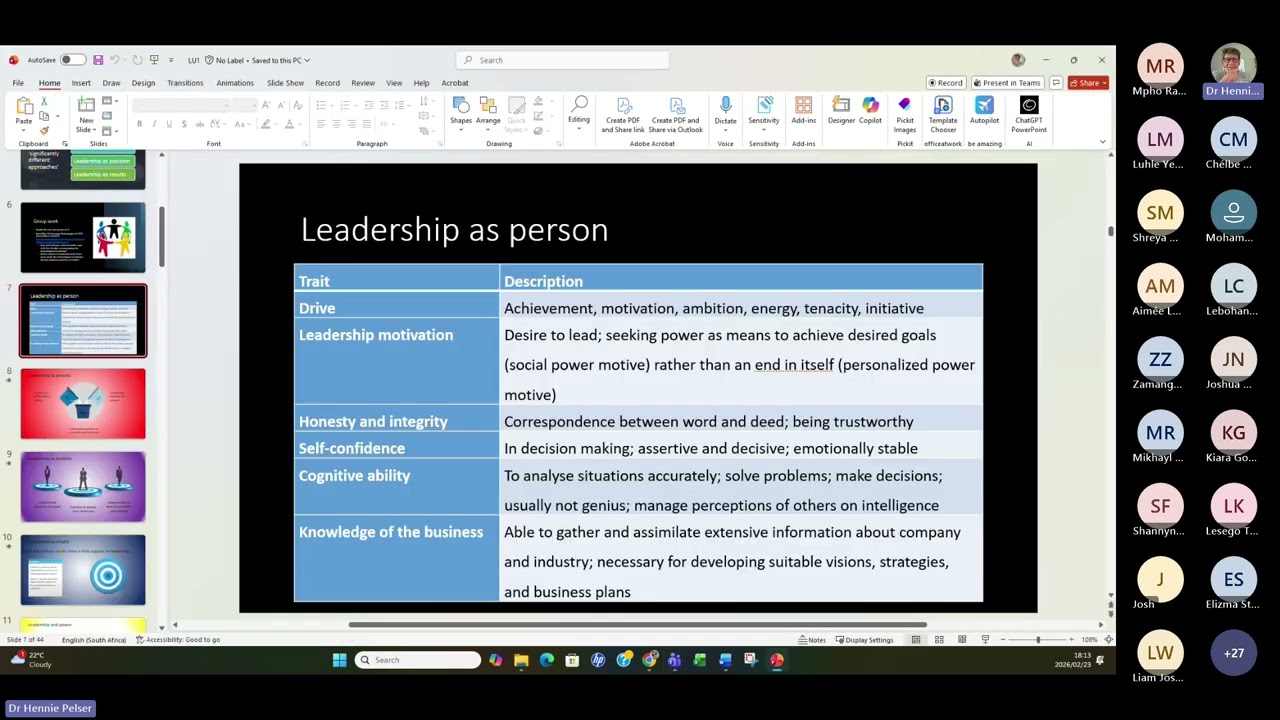Click Create PDF and Share via Outlook
The height and width of the screenshot is (720, 1280).
[676, 115]
